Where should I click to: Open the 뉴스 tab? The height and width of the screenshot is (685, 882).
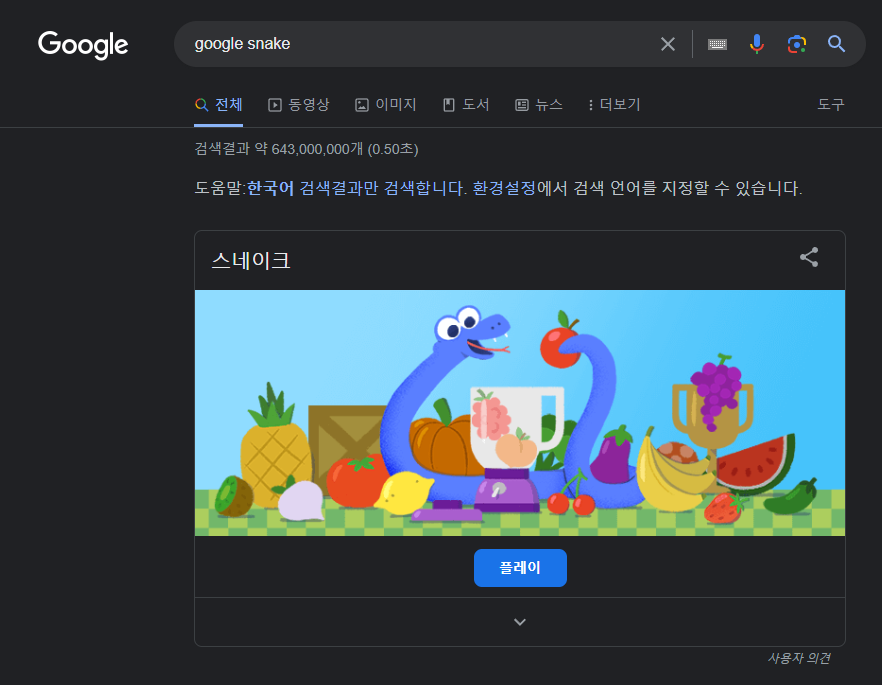click(x=539, y=105)
